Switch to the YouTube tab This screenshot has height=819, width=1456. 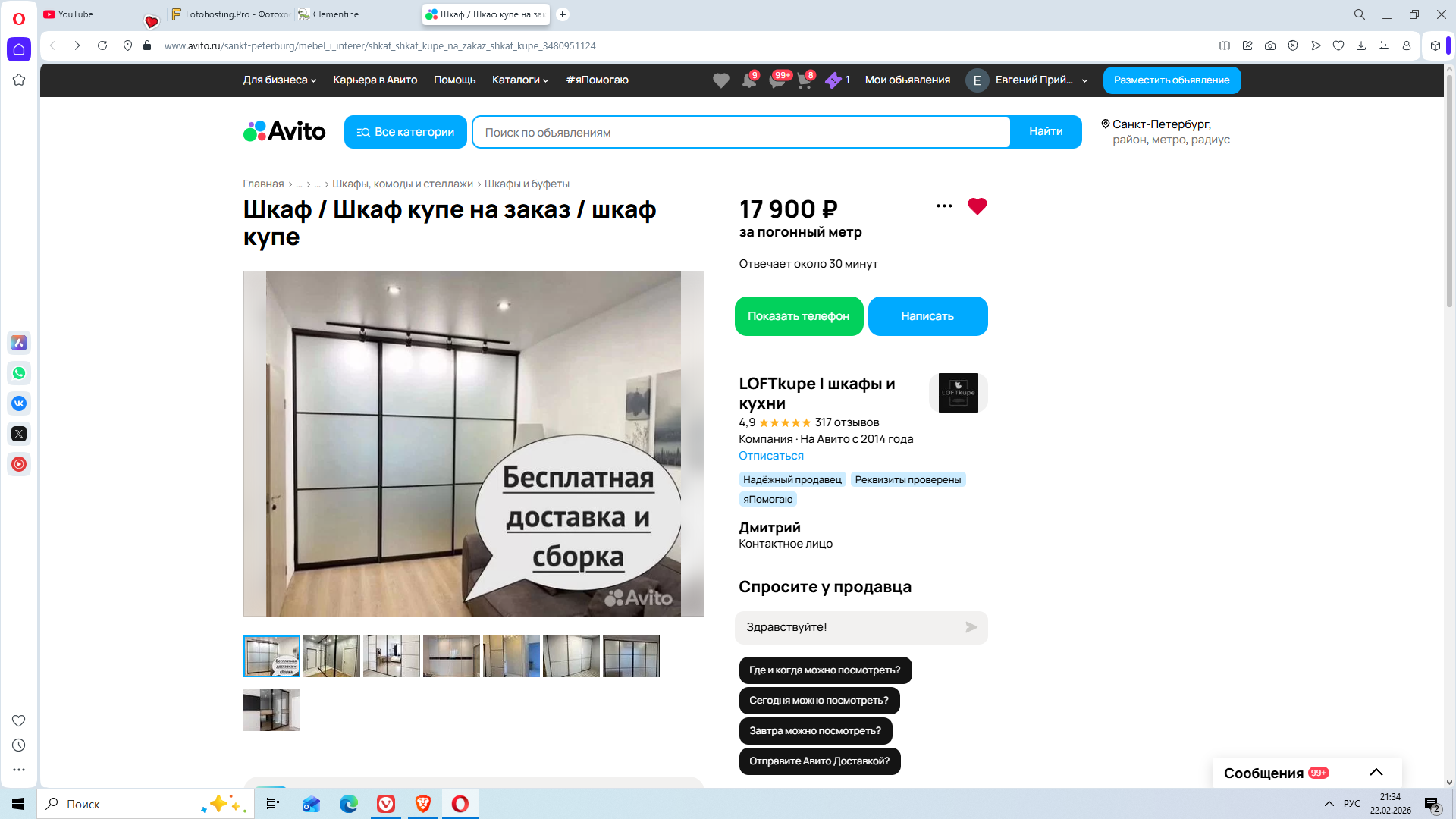[x=76, y=14]
